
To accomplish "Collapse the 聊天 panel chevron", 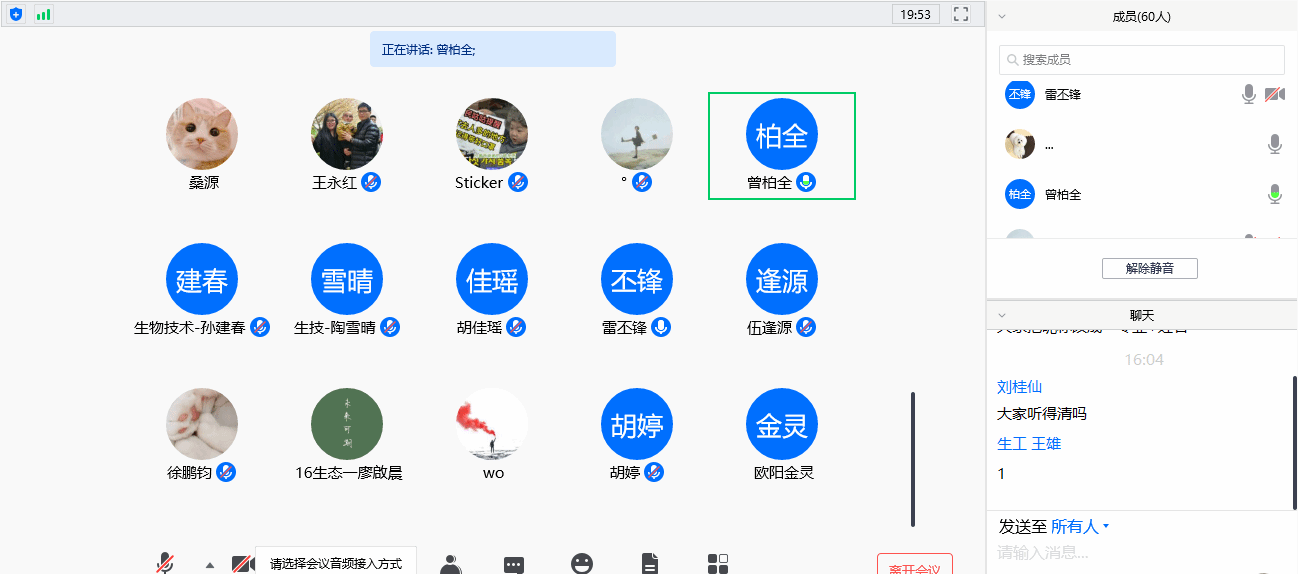I will 1002,315.
